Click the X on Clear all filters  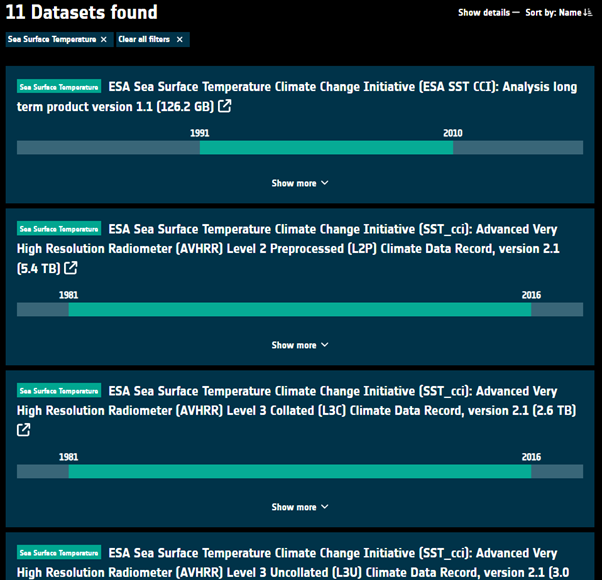click(179, 39)
